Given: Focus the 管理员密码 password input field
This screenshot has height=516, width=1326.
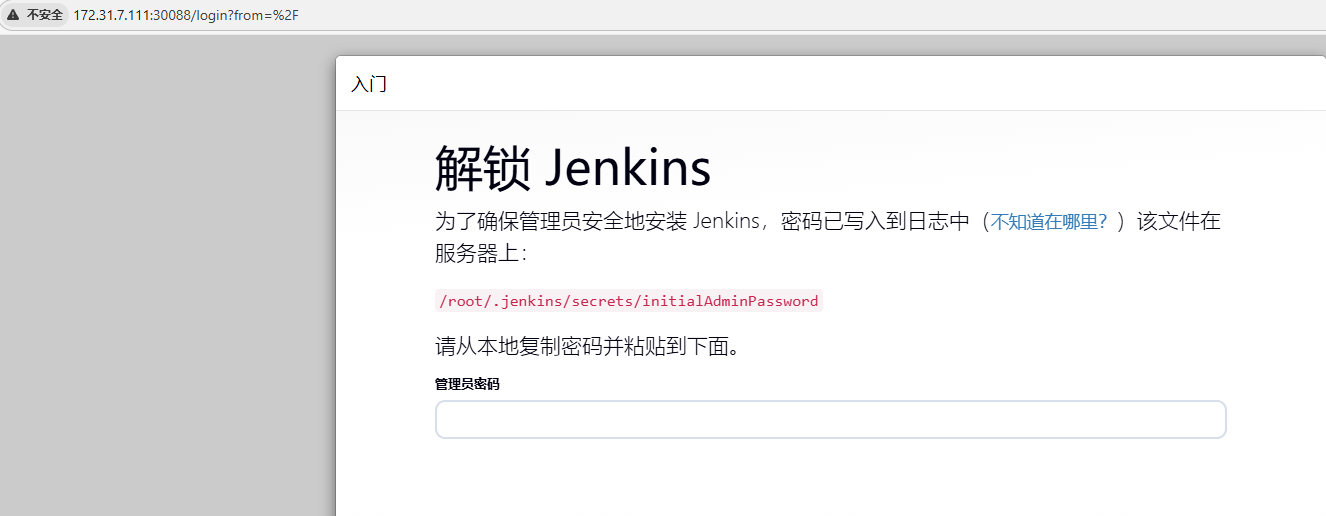Looking at the screenshot, I should coord(830,419).
